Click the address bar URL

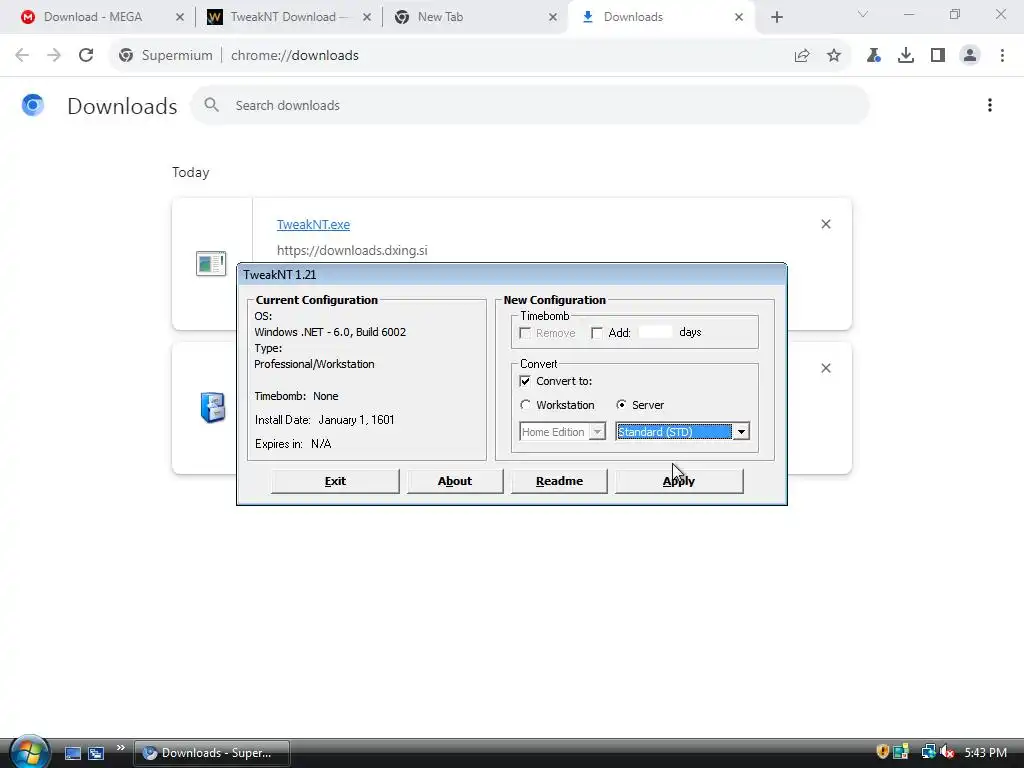coord(295,56)
